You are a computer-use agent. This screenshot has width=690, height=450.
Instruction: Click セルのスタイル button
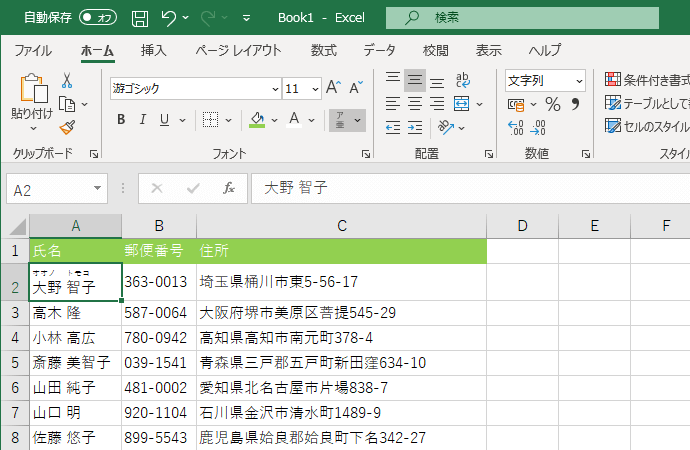coord(647,127)
